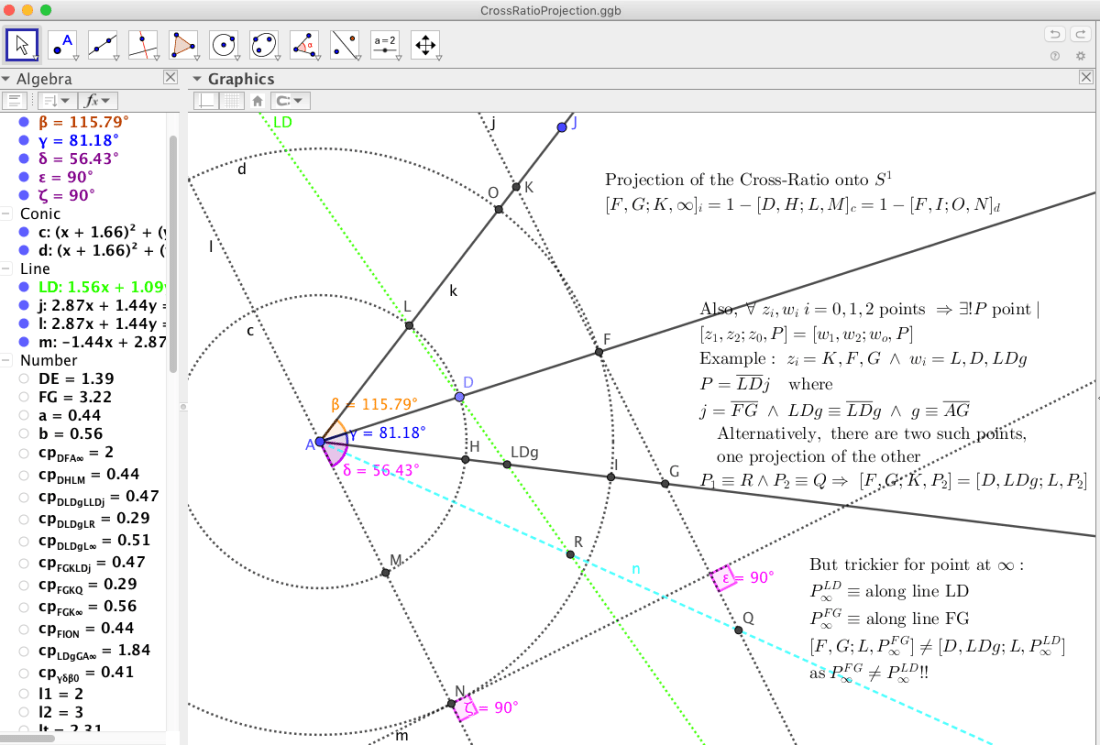Show hidden number DE = 1.39

[x=24, y=379]
